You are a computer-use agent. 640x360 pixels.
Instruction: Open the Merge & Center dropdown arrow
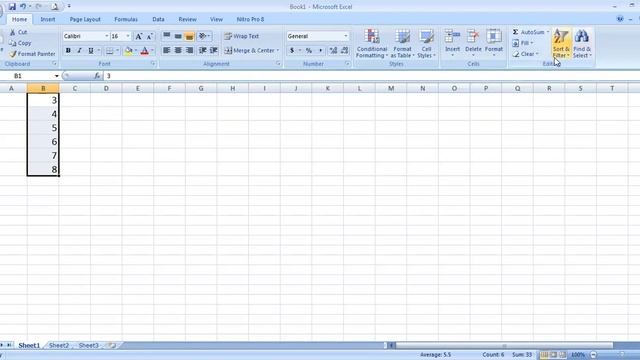click(278, 51)
